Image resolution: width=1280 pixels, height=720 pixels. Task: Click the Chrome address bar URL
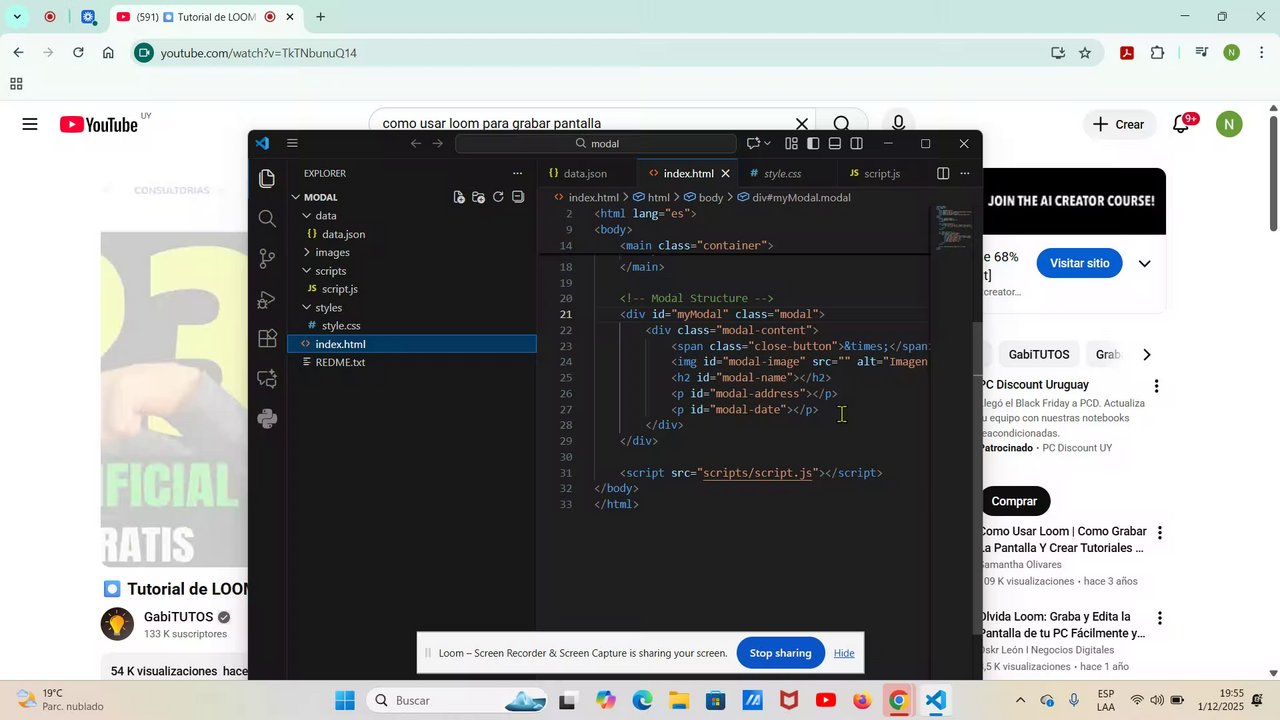259,53
